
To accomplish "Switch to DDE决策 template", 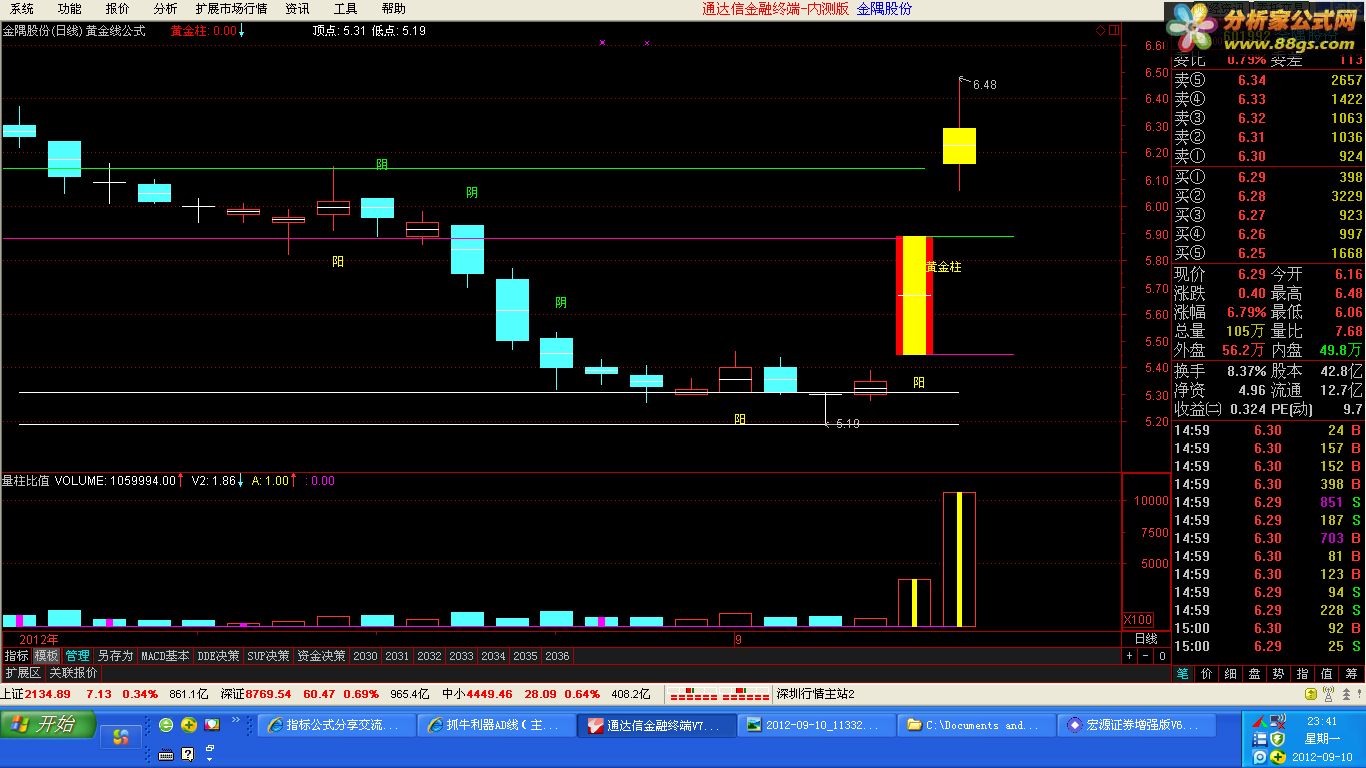I will click(x=218, y=656).
